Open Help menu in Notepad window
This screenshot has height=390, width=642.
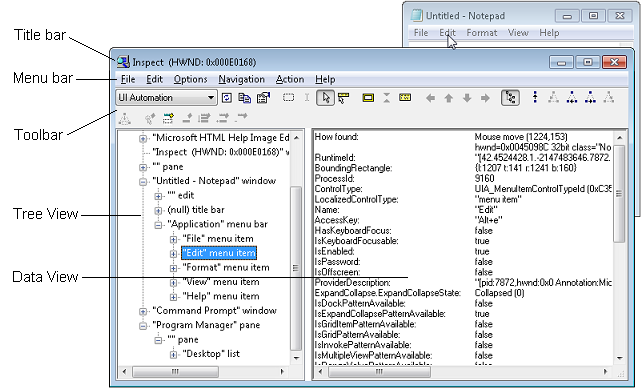[x=549, y=33]
